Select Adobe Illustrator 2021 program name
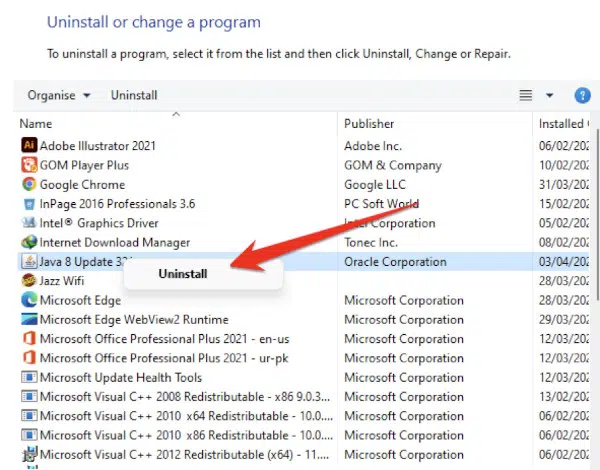Screen dimensions: 600x470 [98, 146]
